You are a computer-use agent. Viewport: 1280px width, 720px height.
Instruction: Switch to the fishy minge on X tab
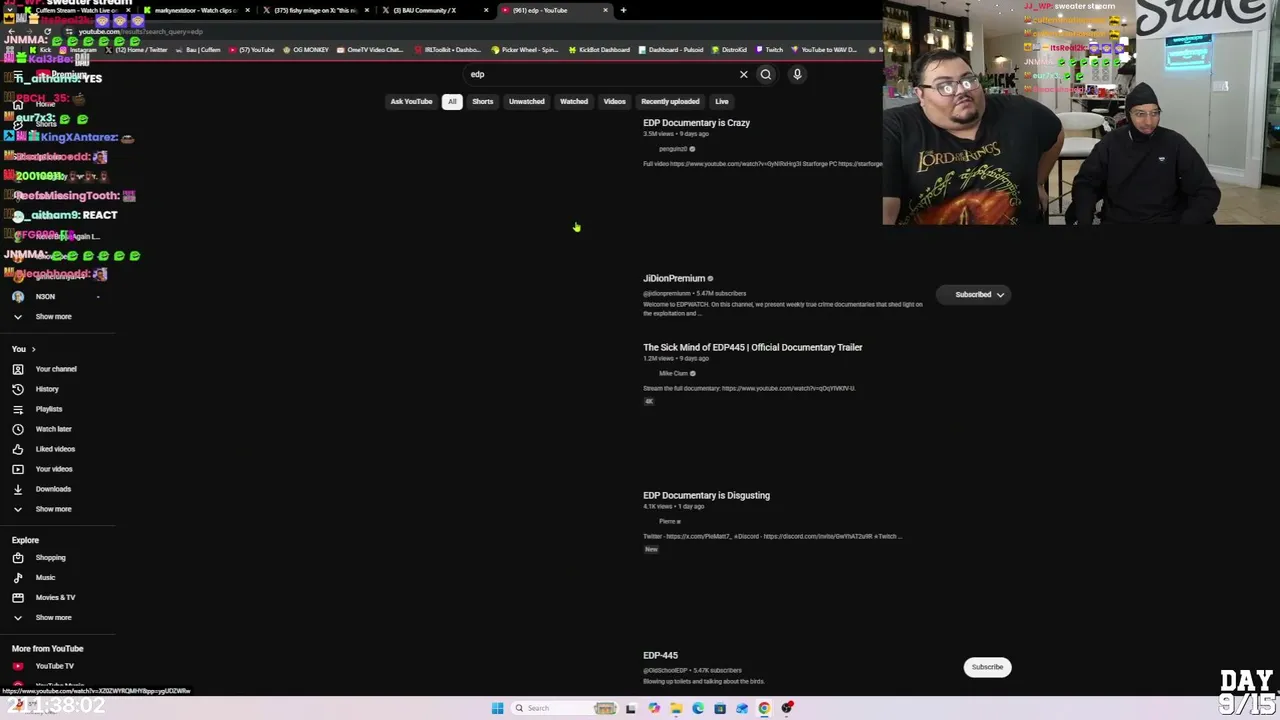coord(315,10)
